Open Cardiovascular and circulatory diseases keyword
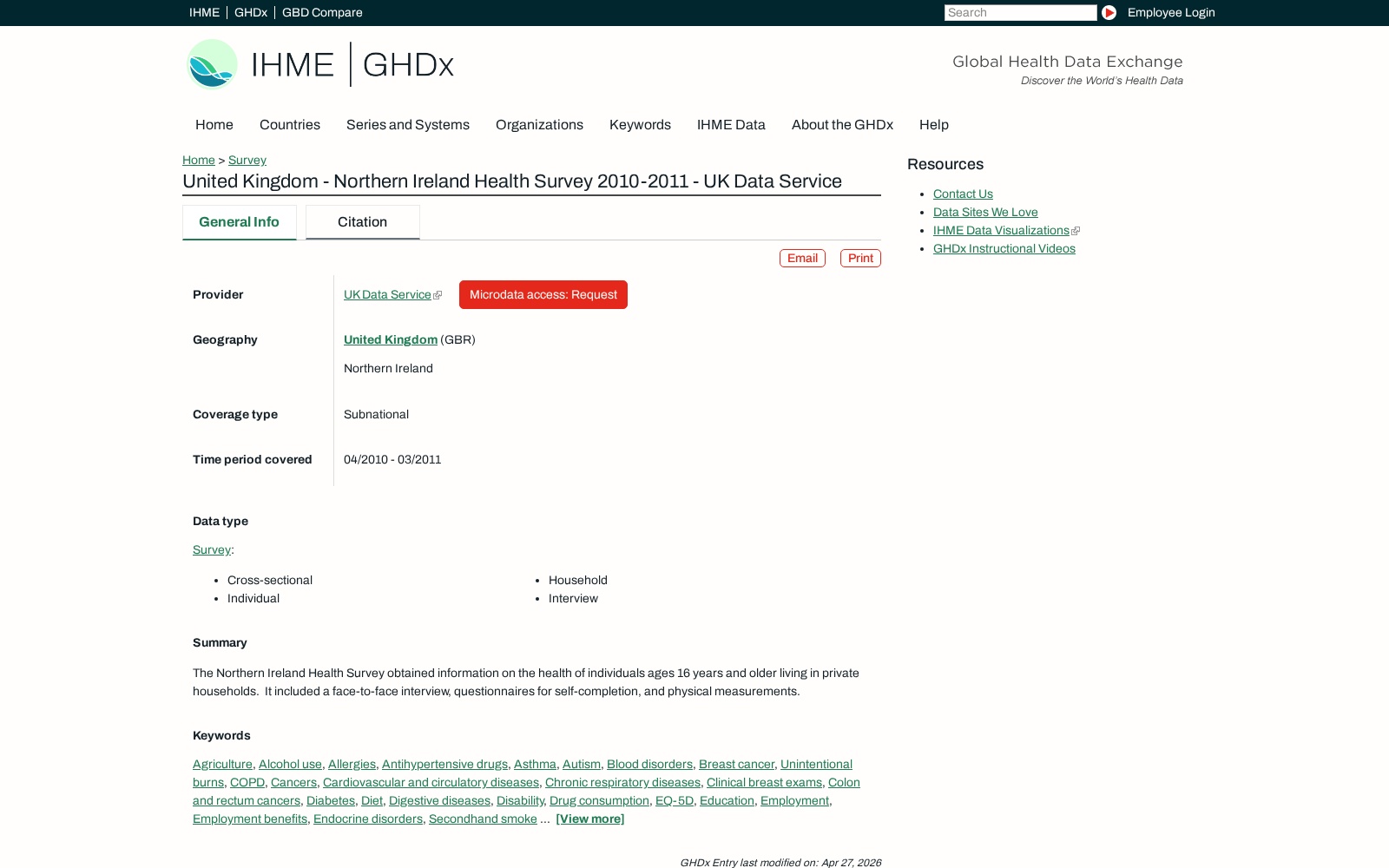The image size is (1389, 868). [431, 783]
